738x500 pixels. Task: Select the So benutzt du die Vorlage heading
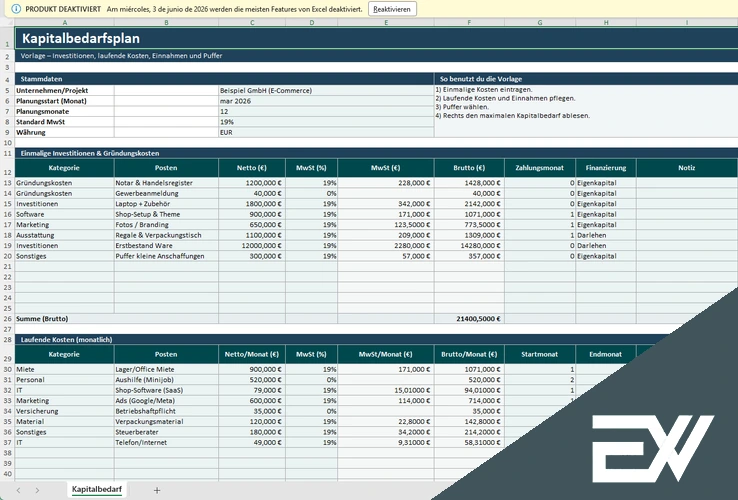481,79
